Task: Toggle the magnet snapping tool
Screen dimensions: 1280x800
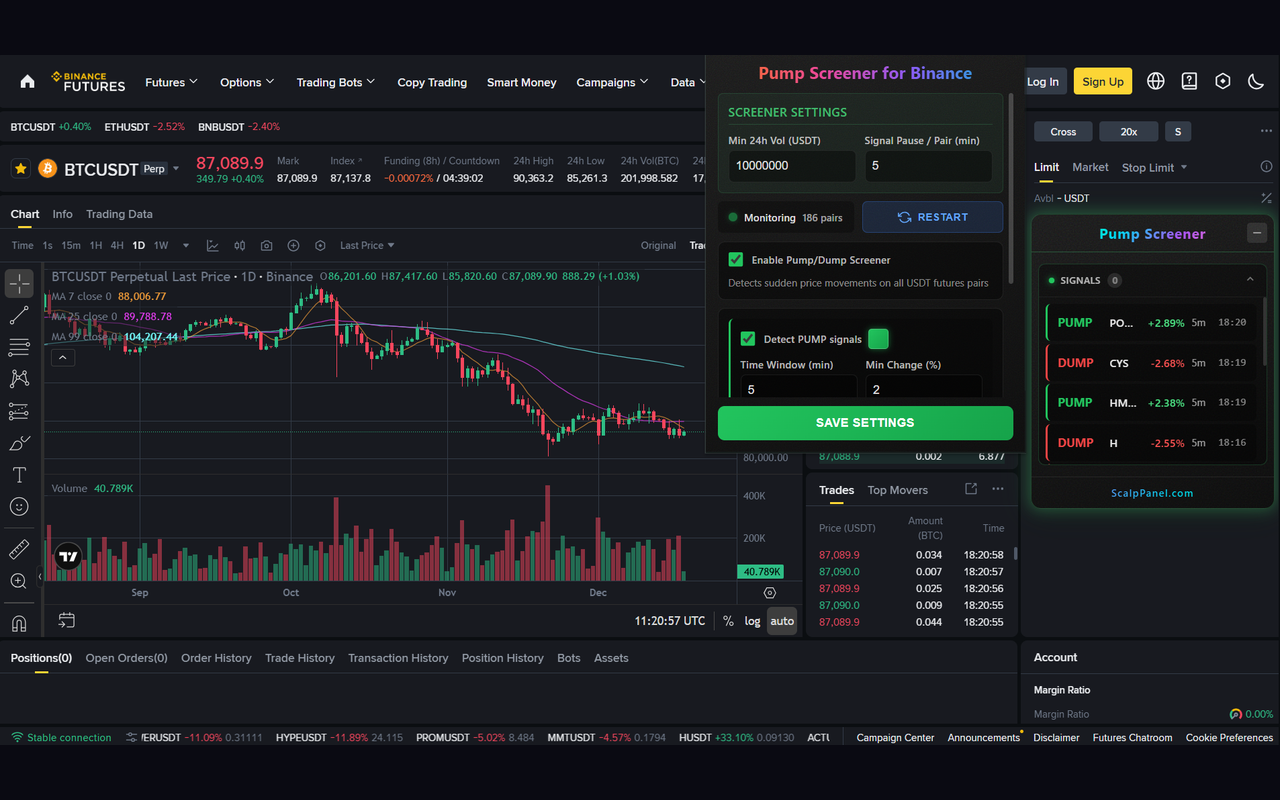Action: [19, 623]
